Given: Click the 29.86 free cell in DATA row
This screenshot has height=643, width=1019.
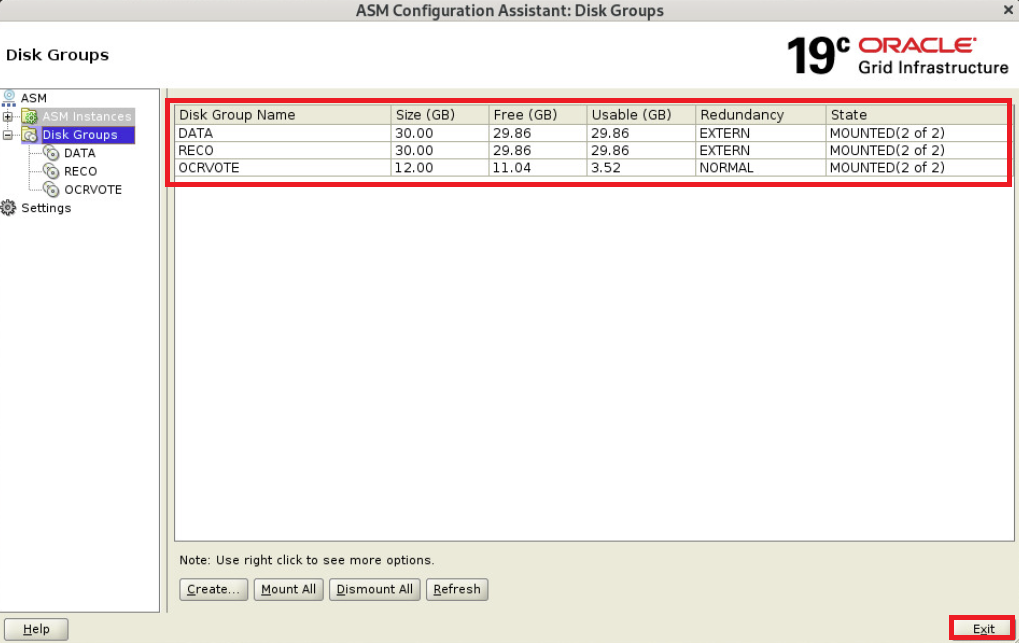Looking at the screenshot, I should [x=537, y=133].
